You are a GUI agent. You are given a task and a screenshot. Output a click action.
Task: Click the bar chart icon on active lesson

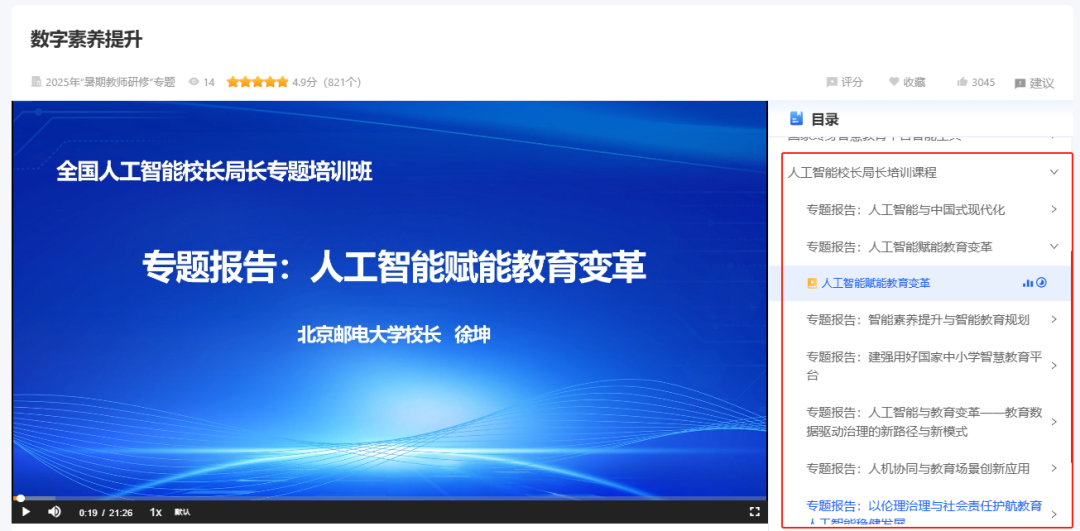click(1028, 282)
